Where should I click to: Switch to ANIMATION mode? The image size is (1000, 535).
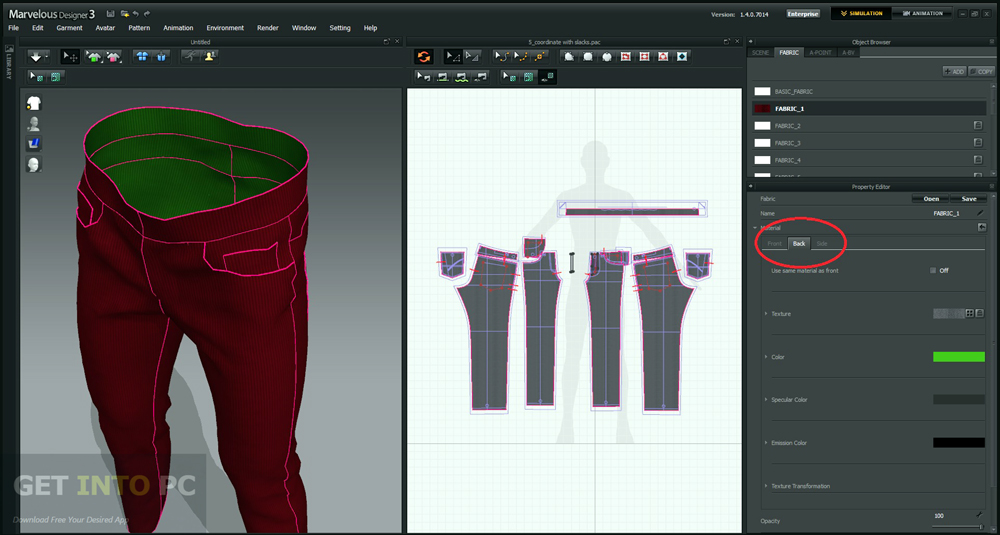coord(922,14)
